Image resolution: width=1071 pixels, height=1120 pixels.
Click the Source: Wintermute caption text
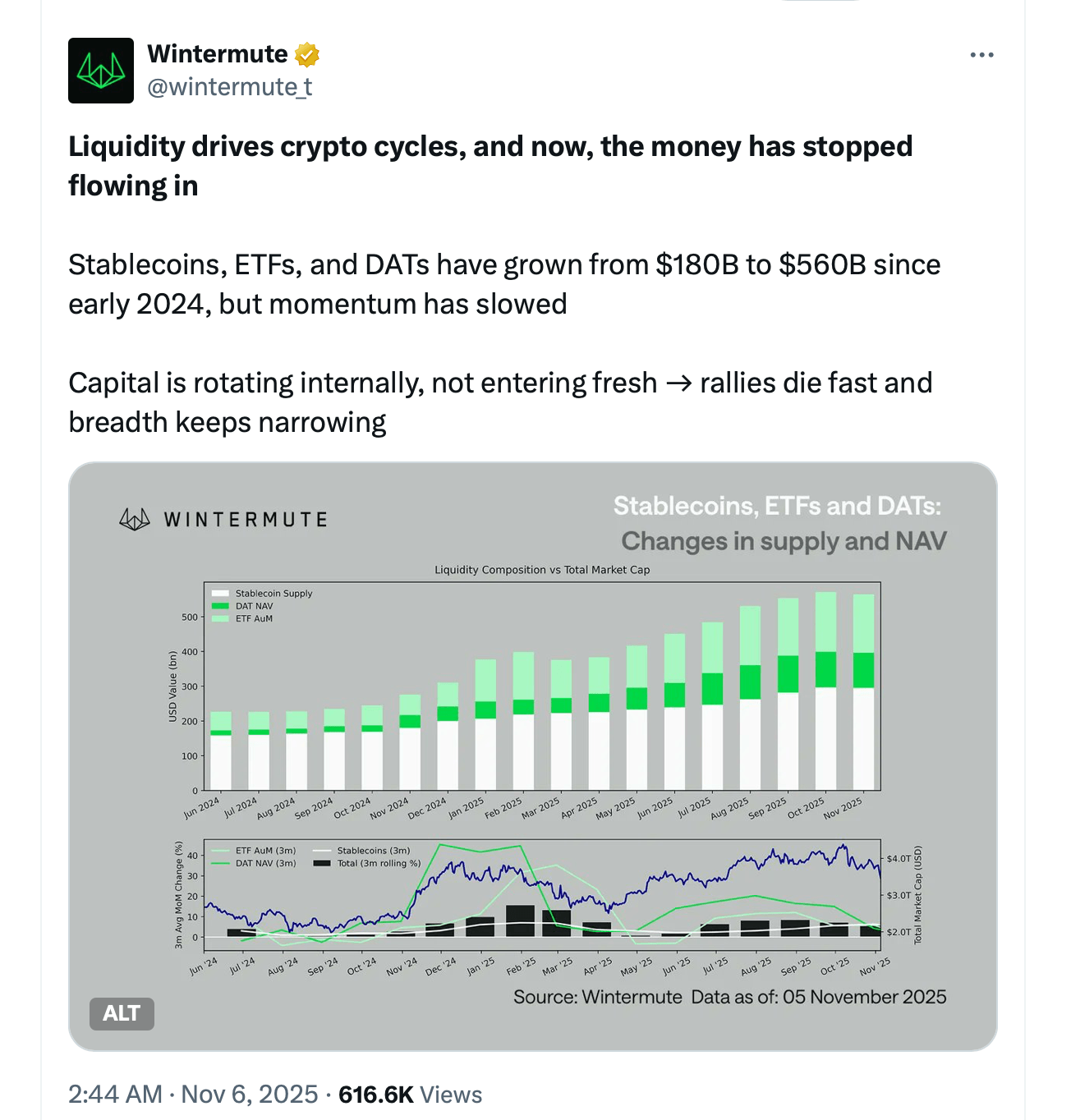pyautogui.click(x=597, y=997)
